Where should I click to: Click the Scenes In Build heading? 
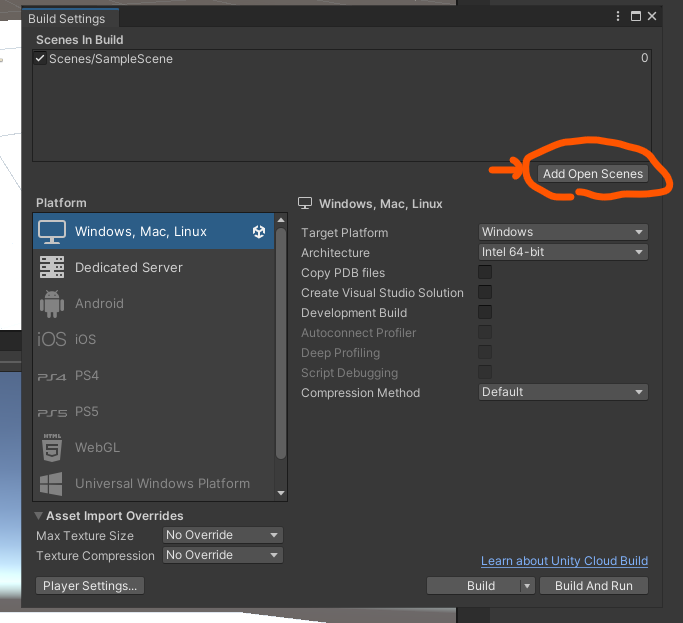(80, 40)
